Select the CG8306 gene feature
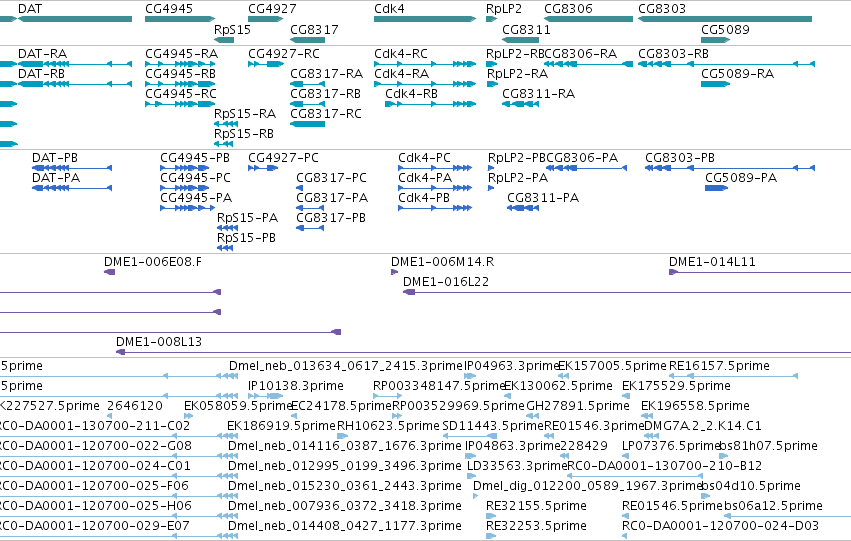851x541 pixels. (588, 19)
